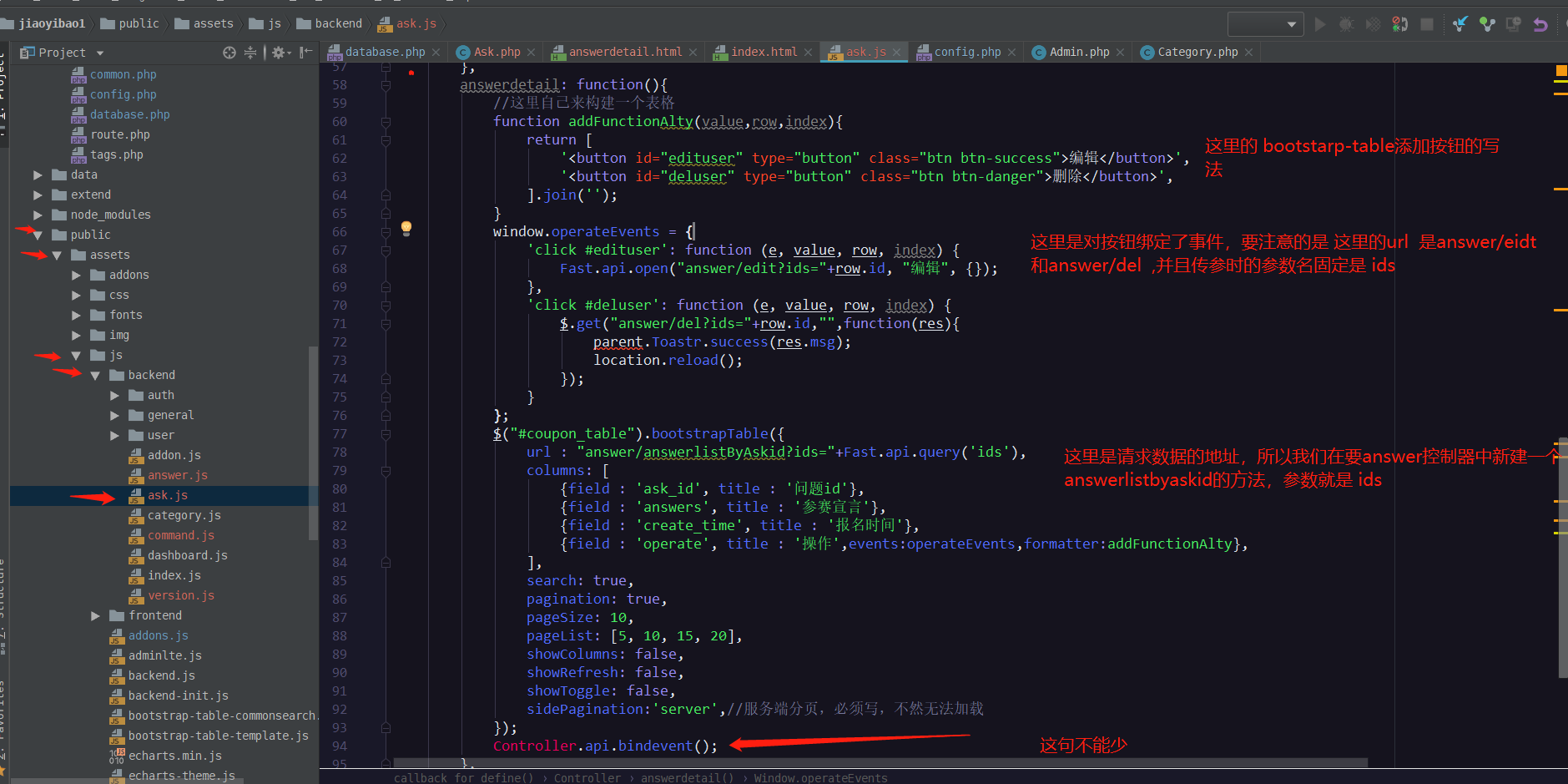Click Scroll from Source target icon
The width and height of the screenshot is (1568, 784).
[x=229, y=53]
